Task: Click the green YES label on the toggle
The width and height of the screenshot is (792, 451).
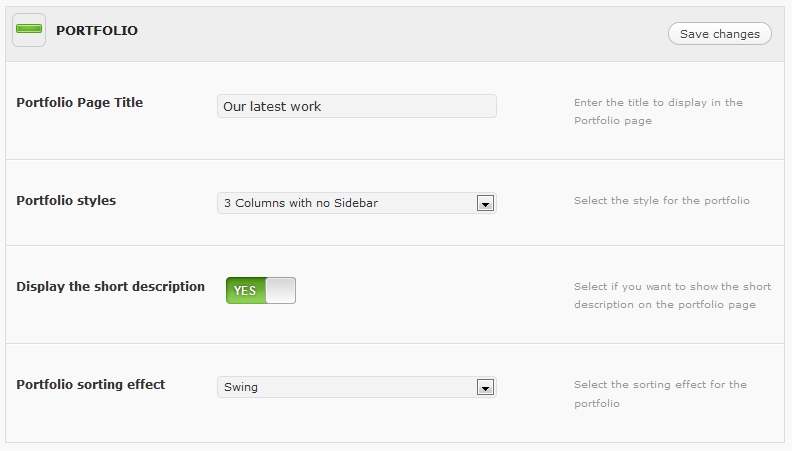Action: 245,291
